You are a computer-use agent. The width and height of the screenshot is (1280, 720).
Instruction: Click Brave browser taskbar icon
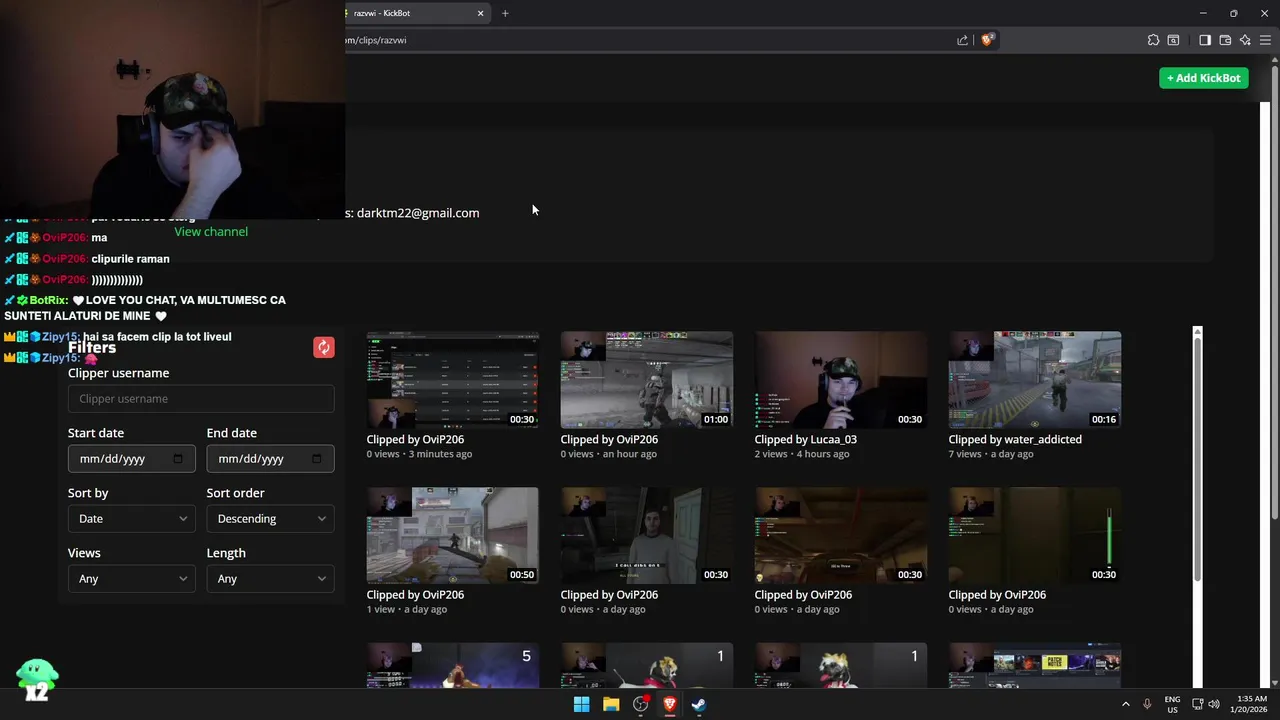coord(670,704)
